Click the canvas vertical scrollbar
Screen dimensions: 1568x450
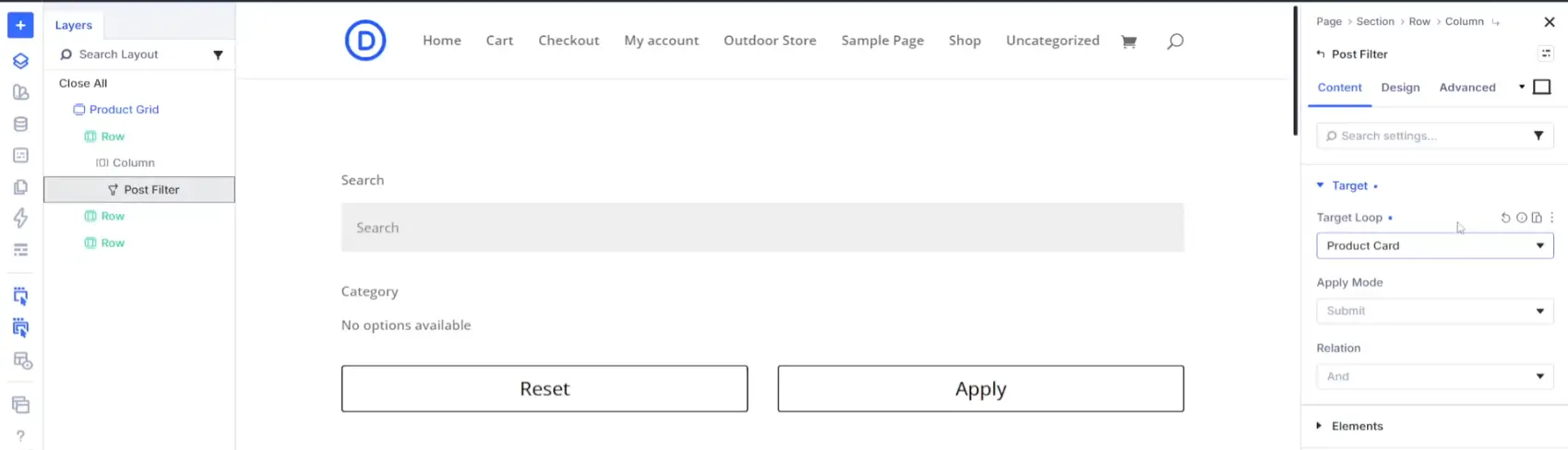click(1295, 71)
